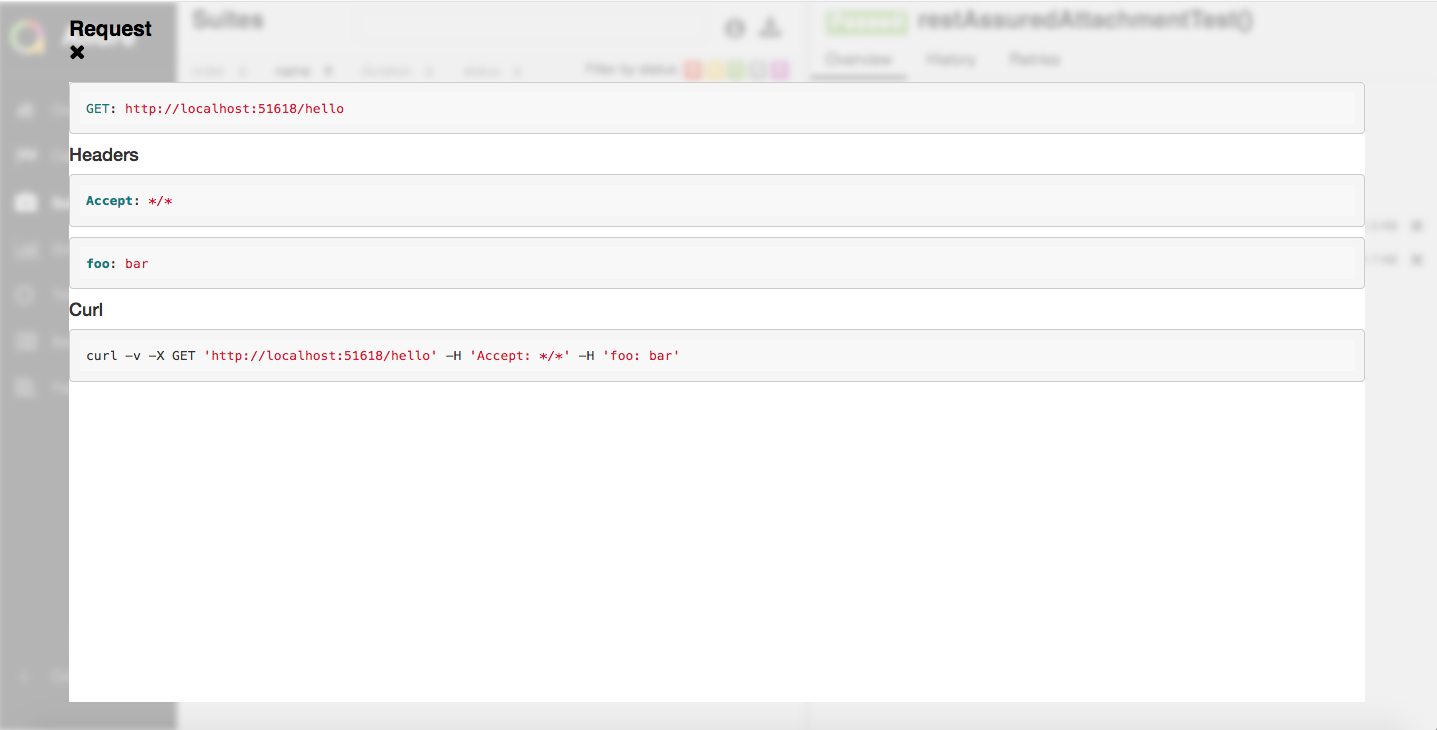Select the Accept header name
Viewport: 1437px width, 730px height.
[x=109, y=201]
